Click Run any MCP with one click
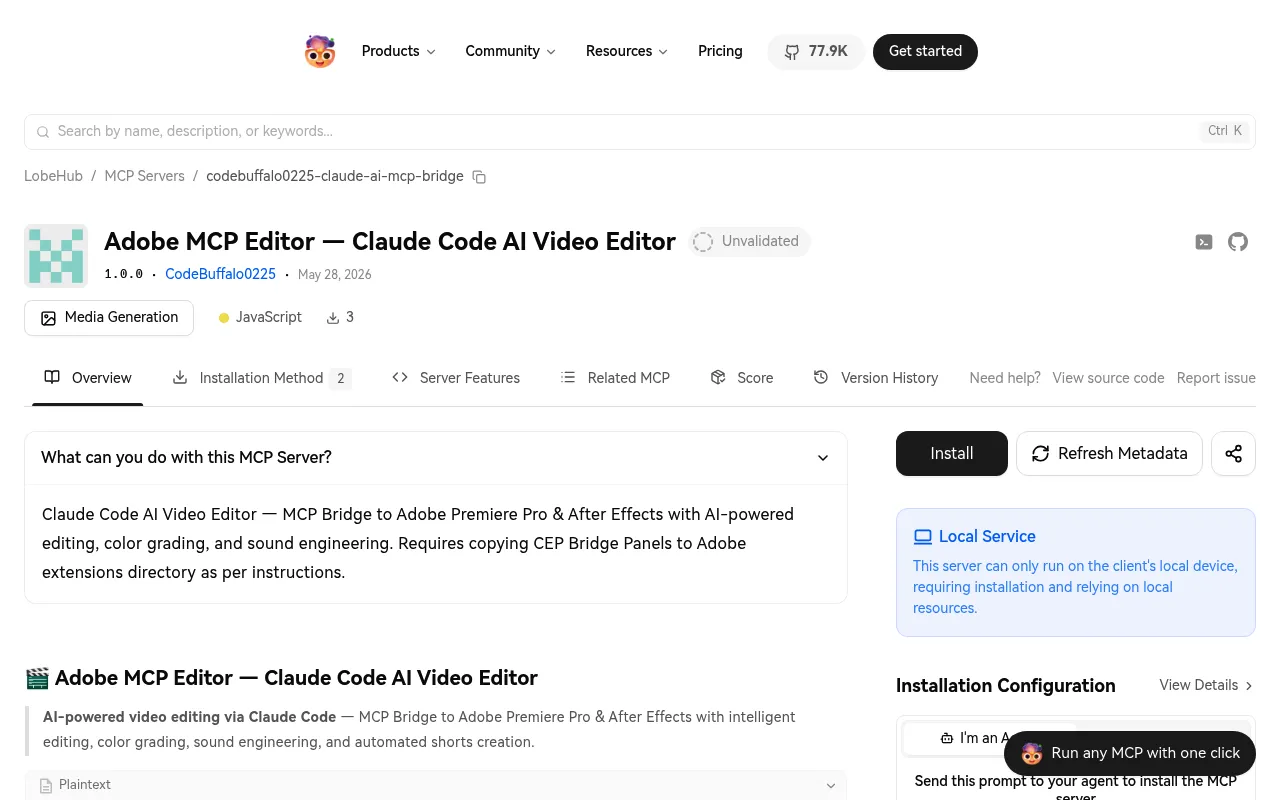The height and width of the screenshot is (800, 1280). click(x=1130, y=753)
